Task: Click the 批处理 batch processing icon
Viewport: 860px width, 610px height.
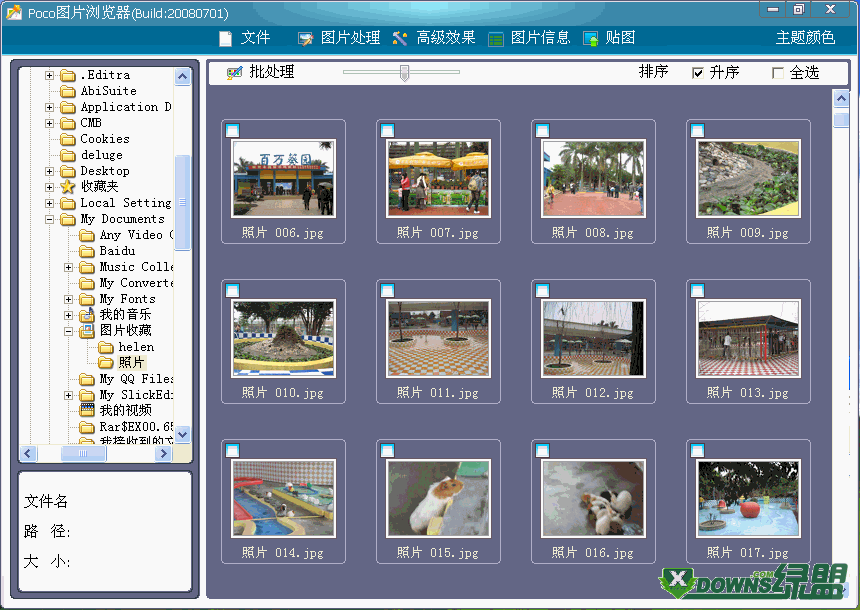Action: pos(235,73)
